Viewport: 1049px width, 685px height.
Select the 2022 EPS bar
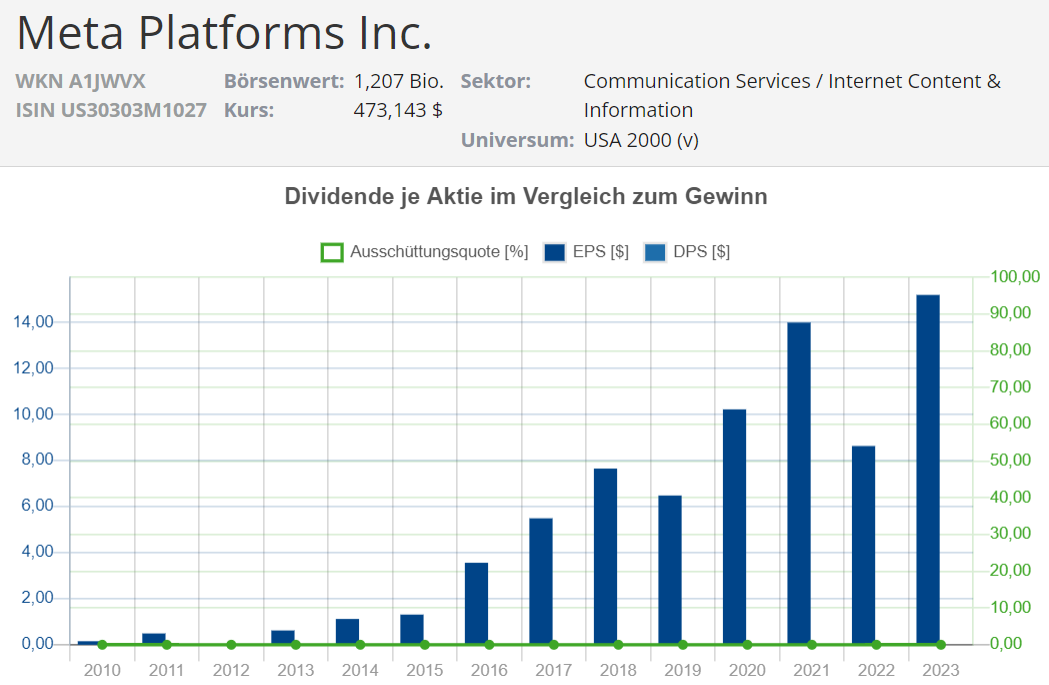[x=864, y=545]
